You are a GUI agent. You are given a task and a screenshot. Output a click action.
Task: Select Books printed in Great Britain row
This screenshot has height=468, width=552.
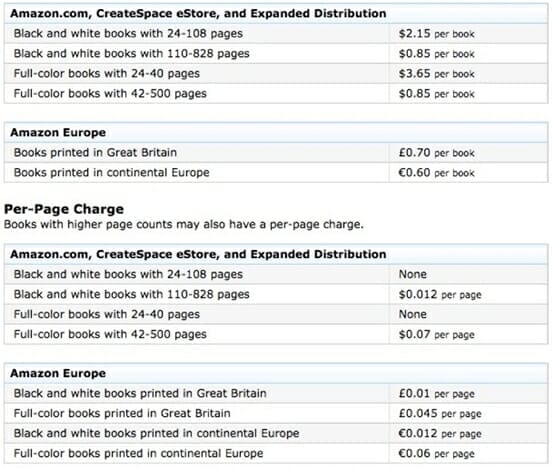276,152
